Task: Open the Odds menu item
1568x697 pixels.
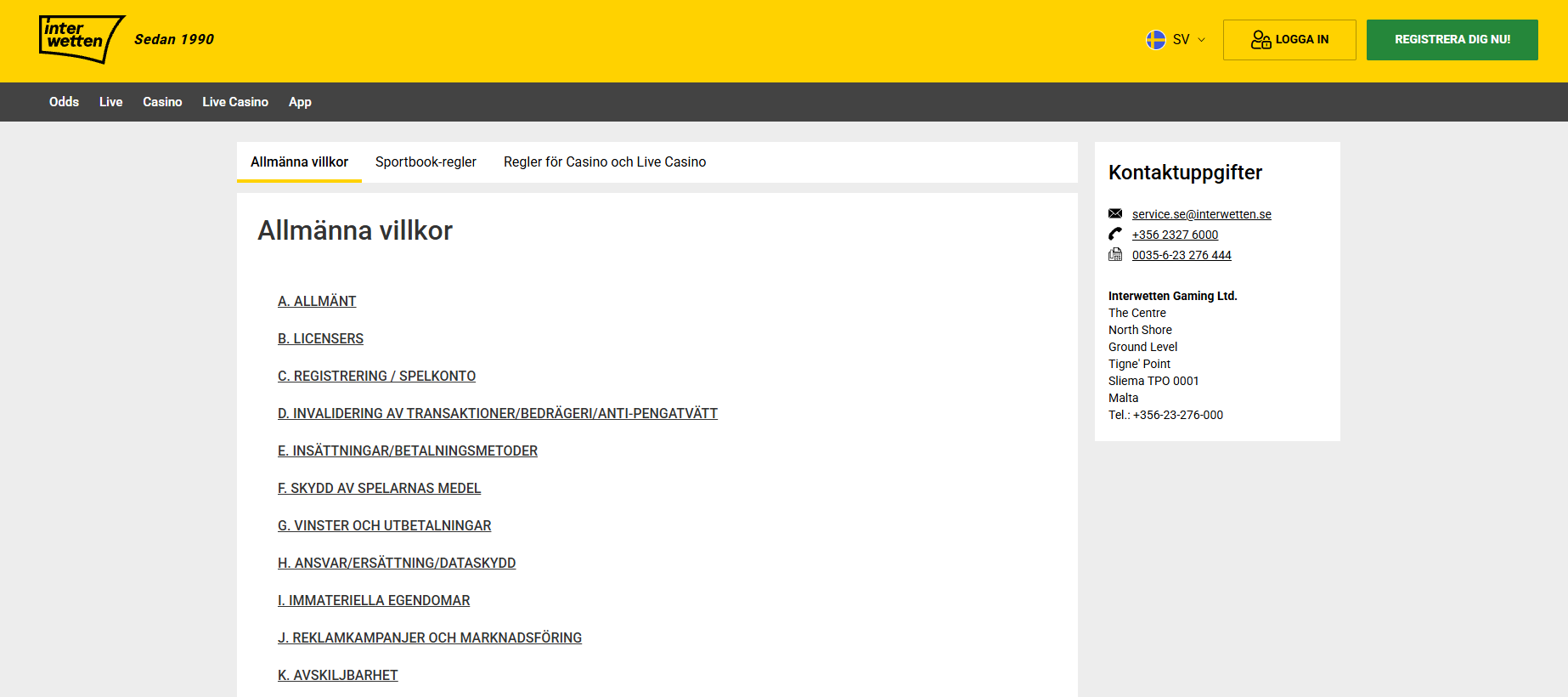Action: tap(64, 102)
